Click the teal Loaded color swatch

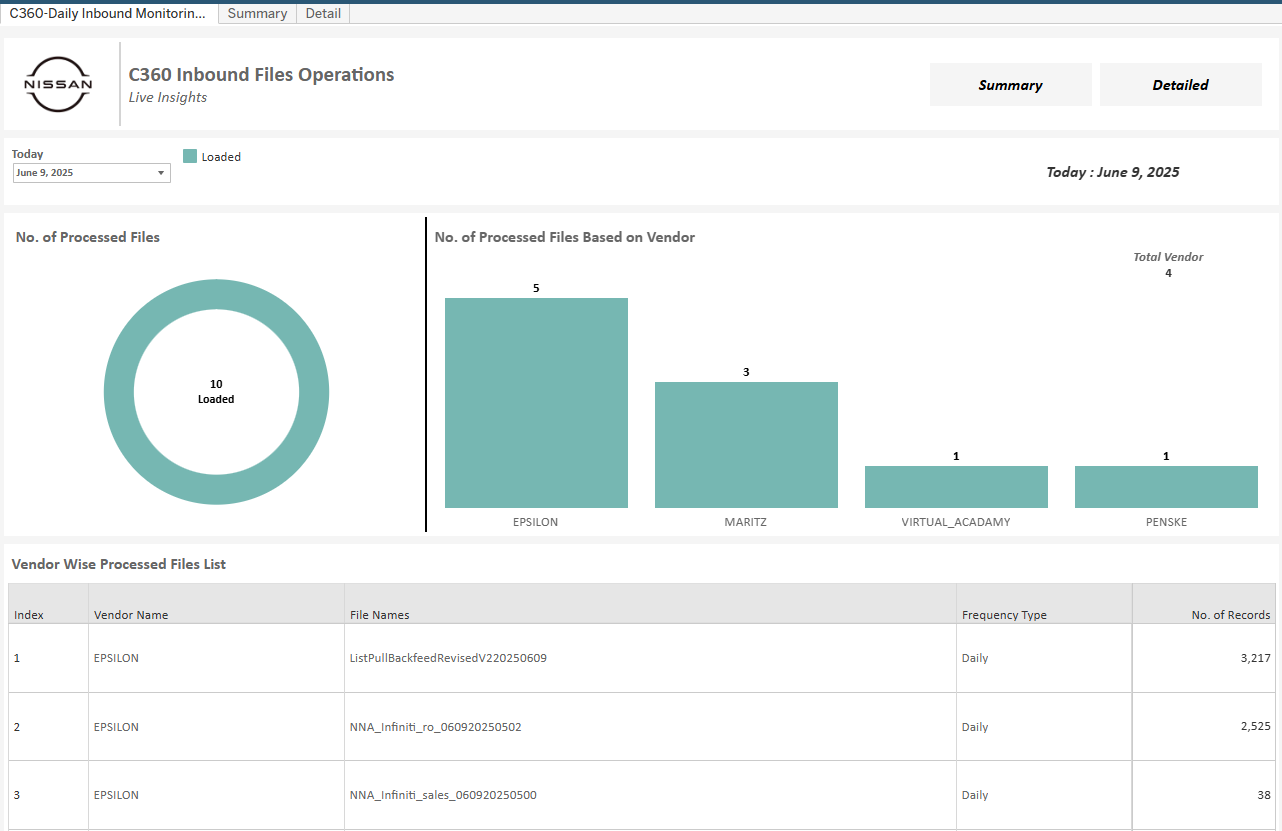coord(189,157)
